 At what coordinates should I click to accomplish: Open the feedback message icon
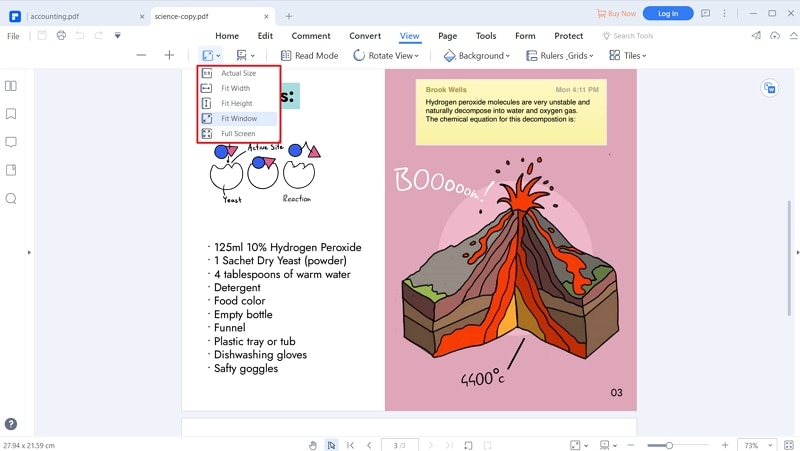click(706, 13)
